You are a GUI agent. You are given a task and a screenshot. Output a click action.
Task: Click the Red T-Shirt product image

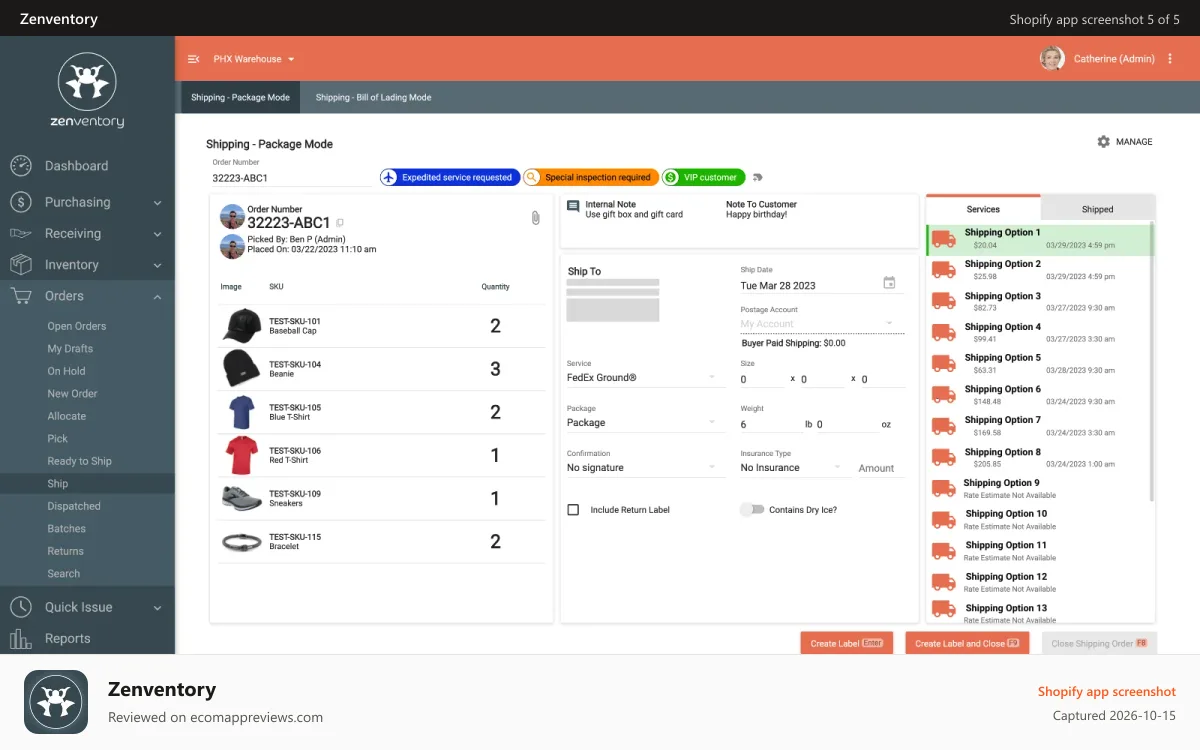pyautogui.click(x=242, y=455)
